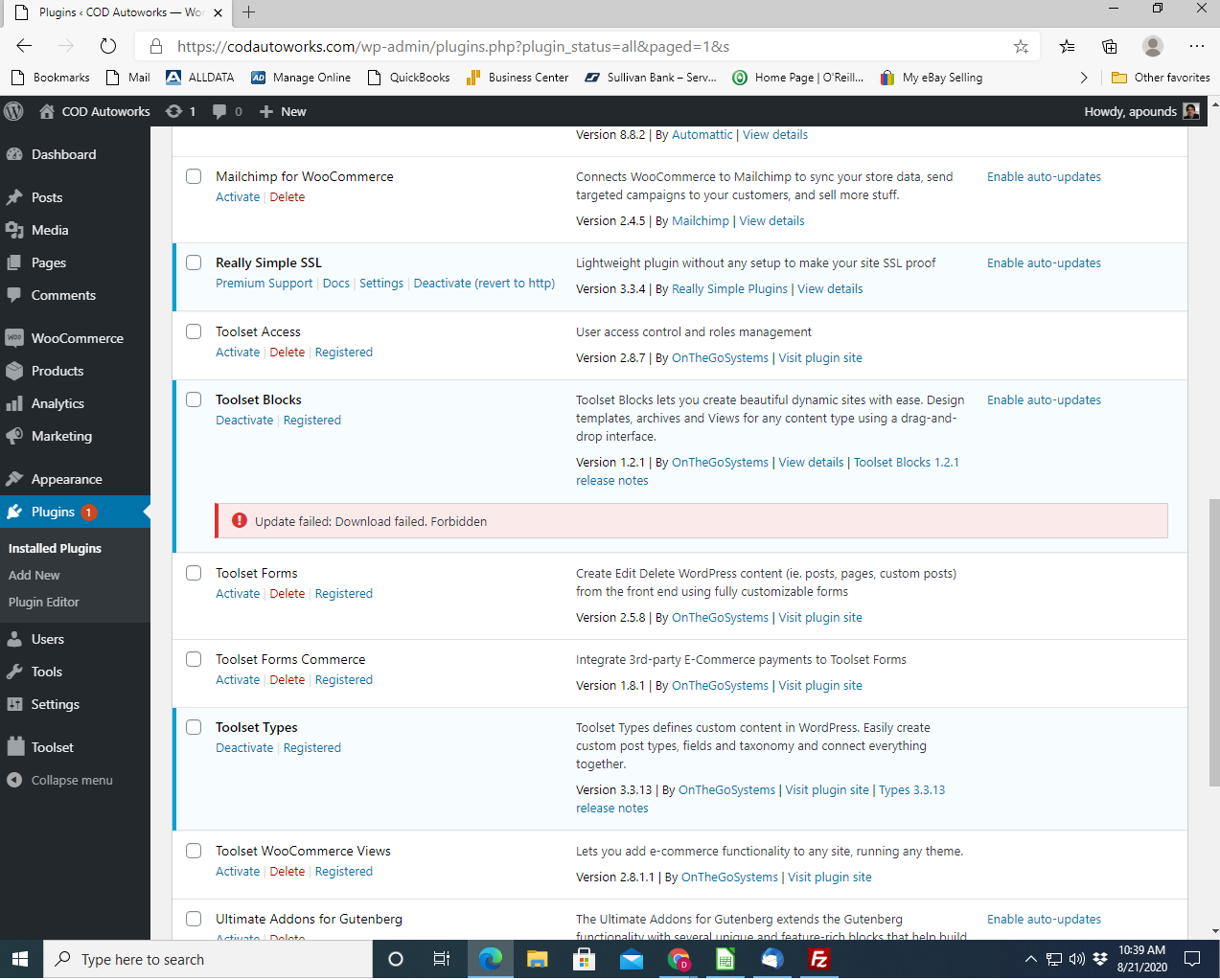Open Microsoft Store on taskbar

click(x=584, y=959)
